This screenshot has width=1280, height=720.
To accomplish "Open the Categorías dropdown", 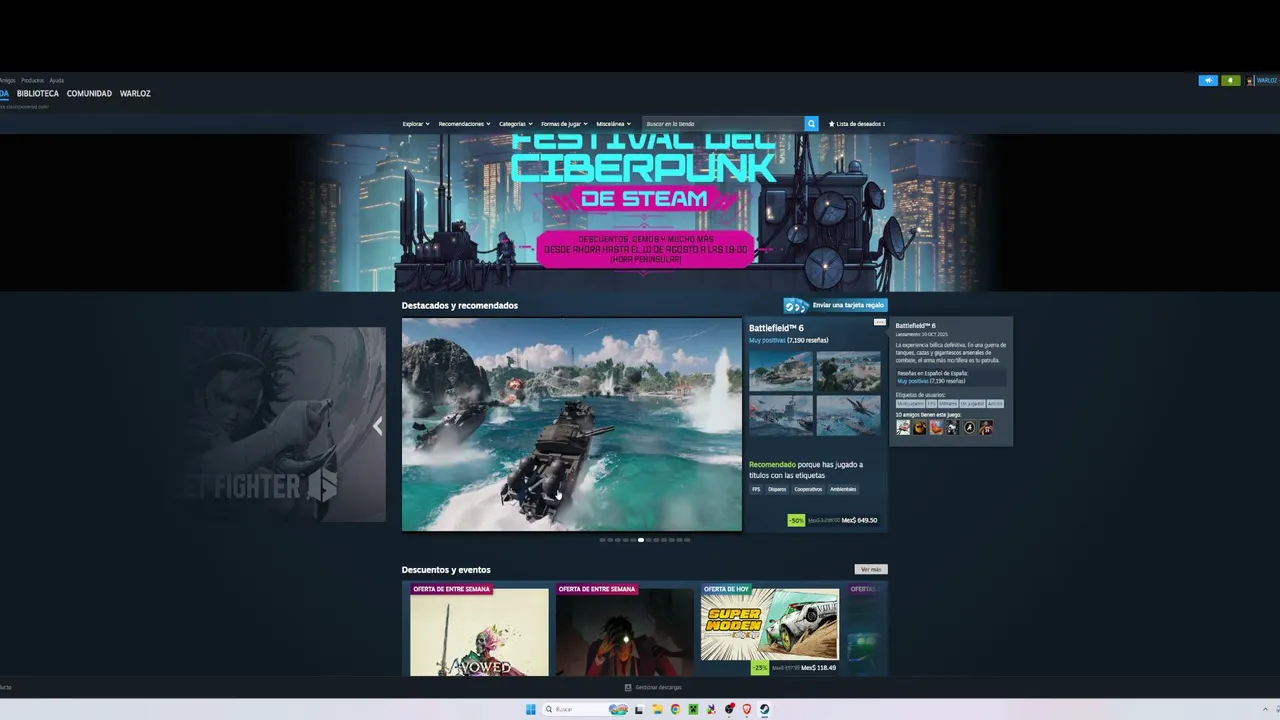I will pos(516,124).
